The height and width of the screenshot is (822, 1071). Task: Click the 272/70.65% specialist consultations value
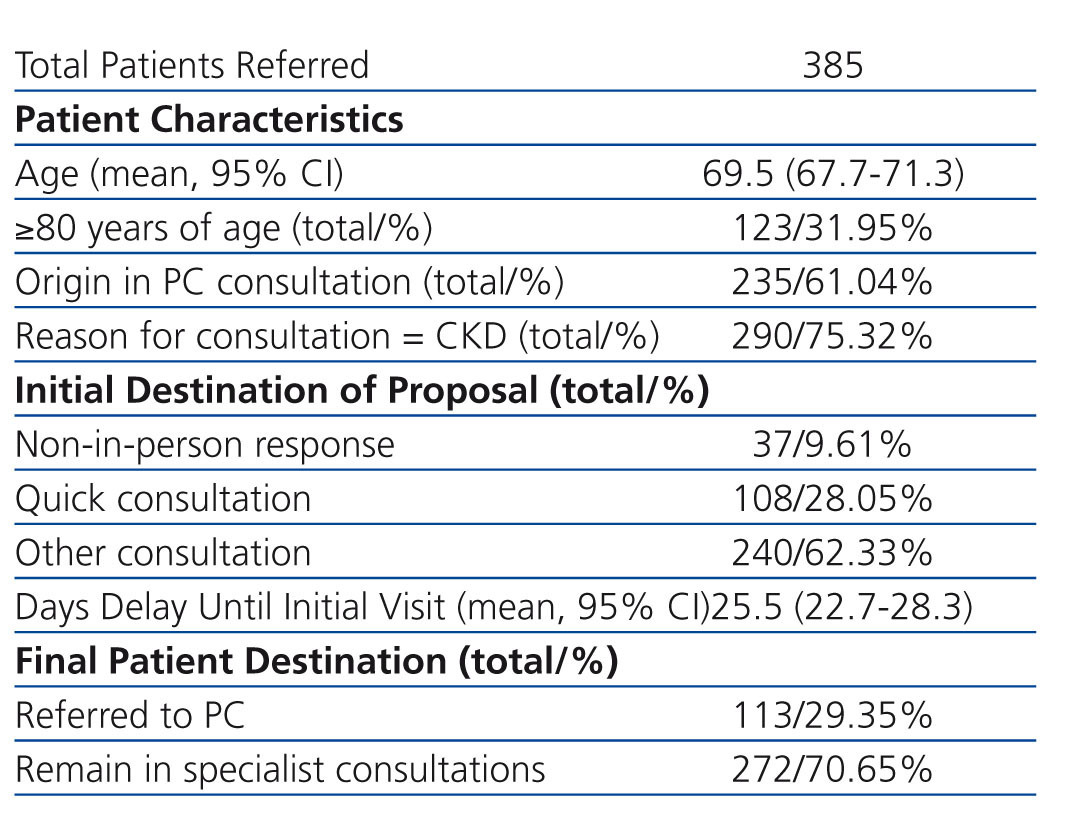(x=832, y=769)
